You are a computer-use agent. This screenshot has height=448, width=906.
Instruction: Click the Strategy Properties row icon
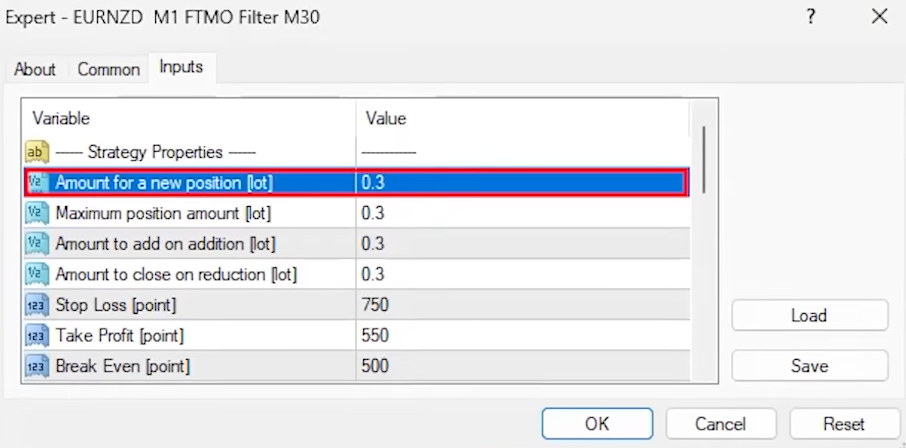tap(37, 152)
